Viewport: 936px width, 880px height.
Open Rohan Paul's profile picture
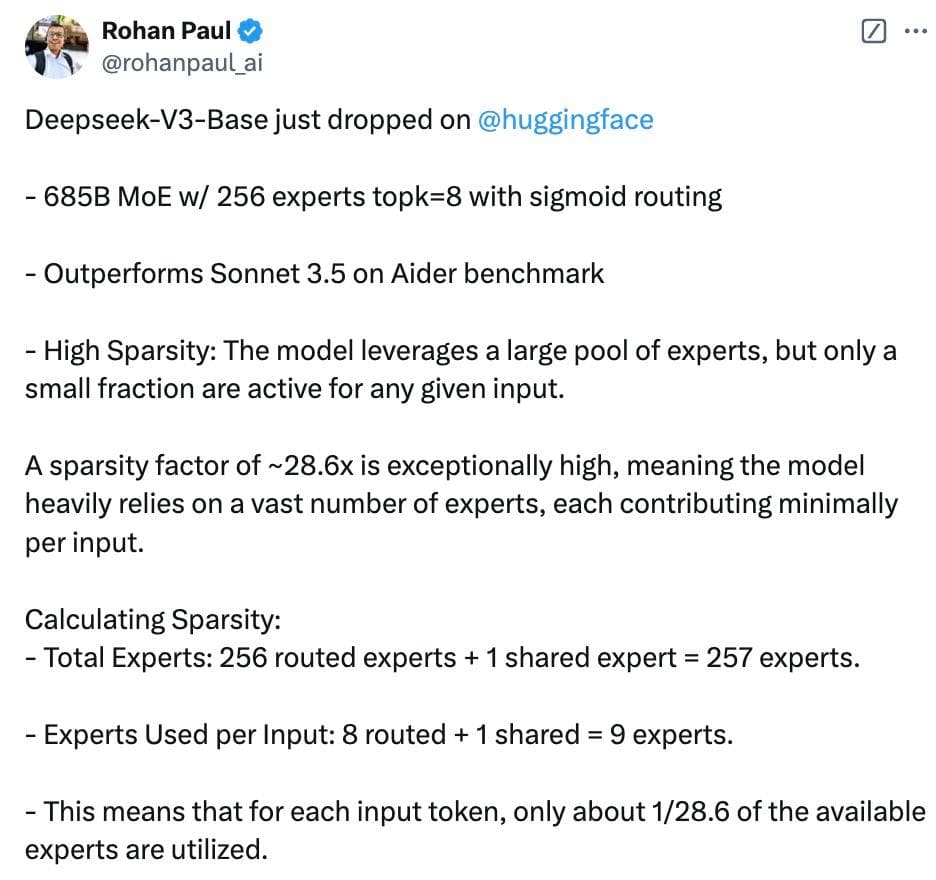pos(54,46)
